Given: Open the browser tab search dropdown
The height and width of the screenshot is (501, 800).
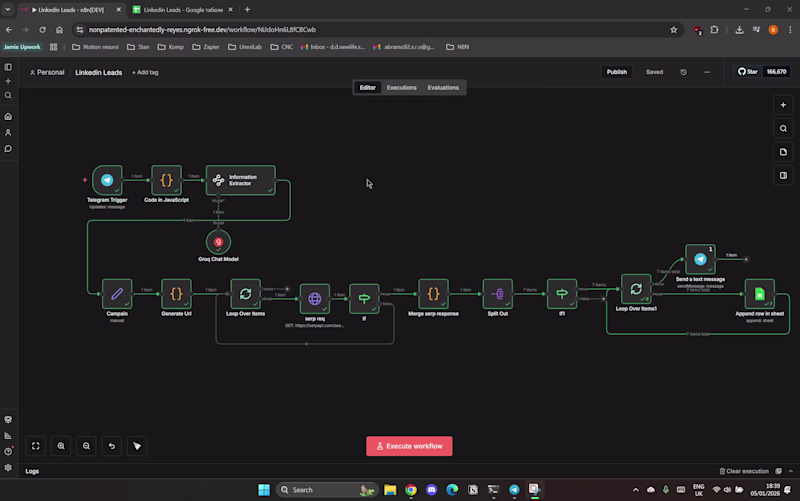Looking at the screenshot, I should click(x=8, y=10).
